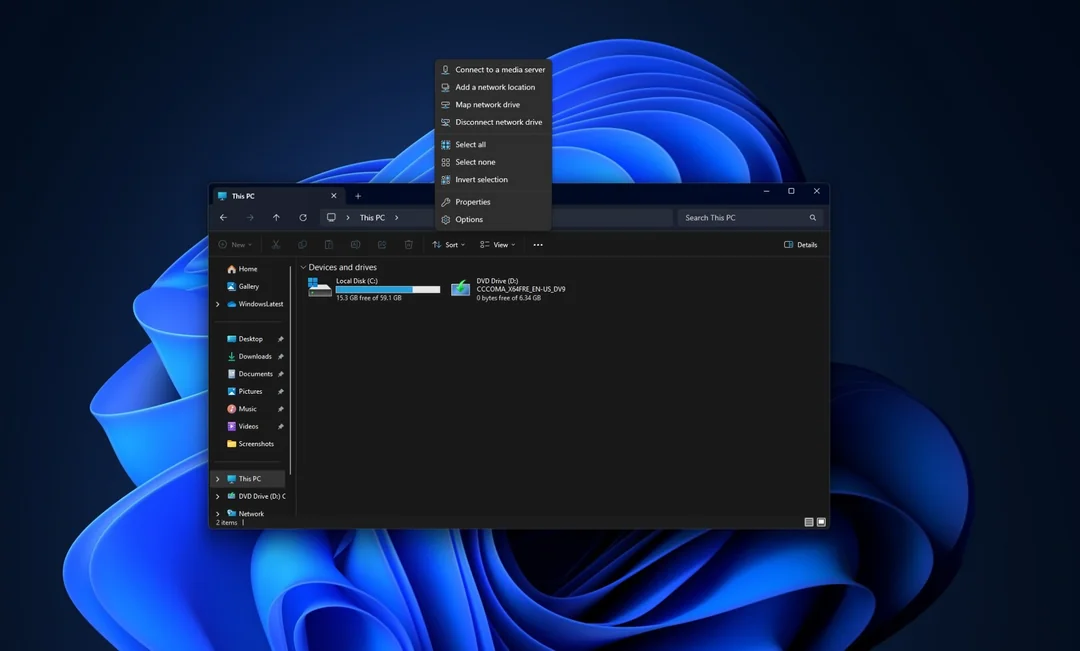Go up one folder level
The image size is (1080, 651).
(x=276, y=218)
